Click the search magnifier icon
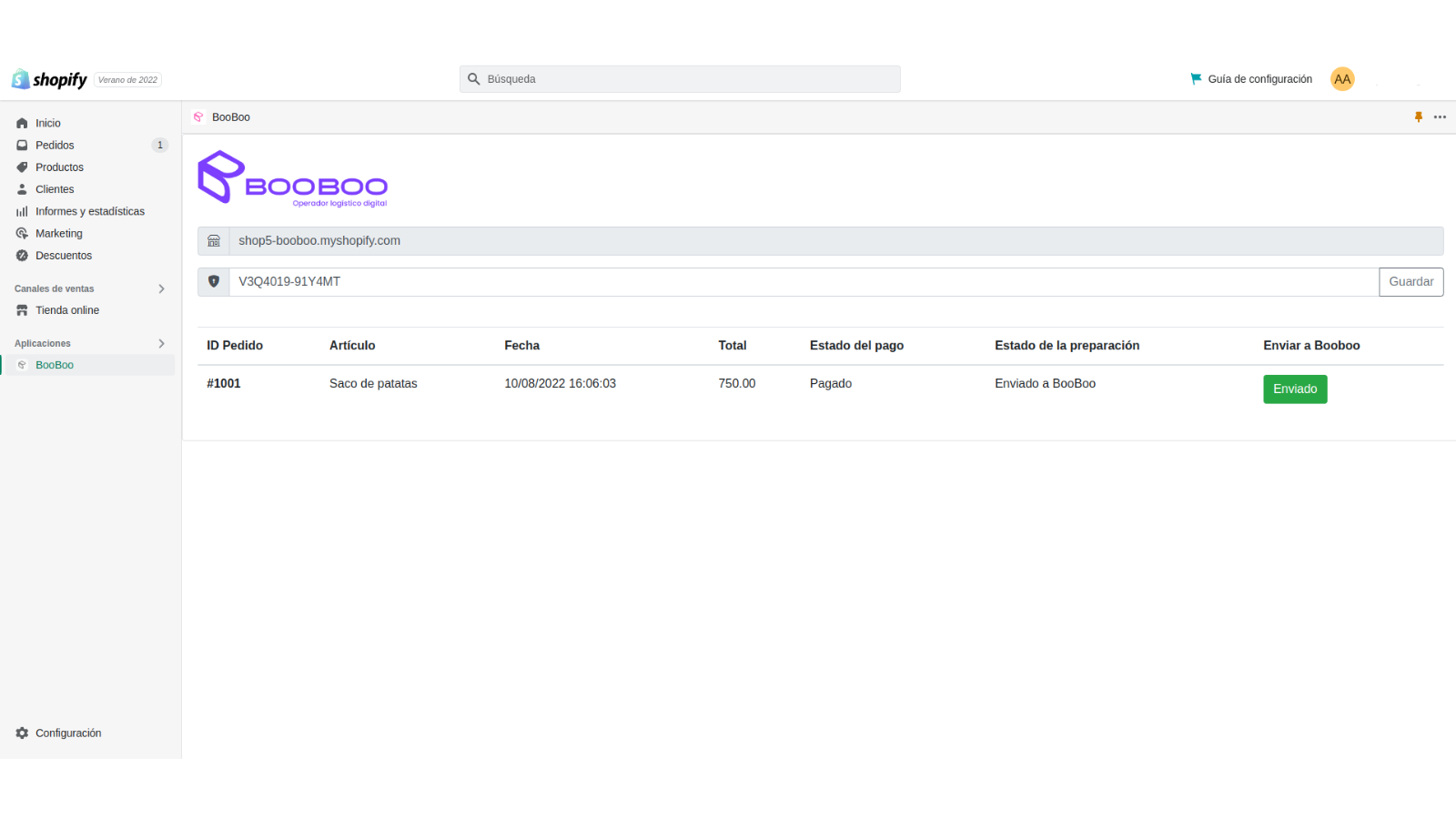The height and width of the screenshot is (819, 1456). click(474, 79)
